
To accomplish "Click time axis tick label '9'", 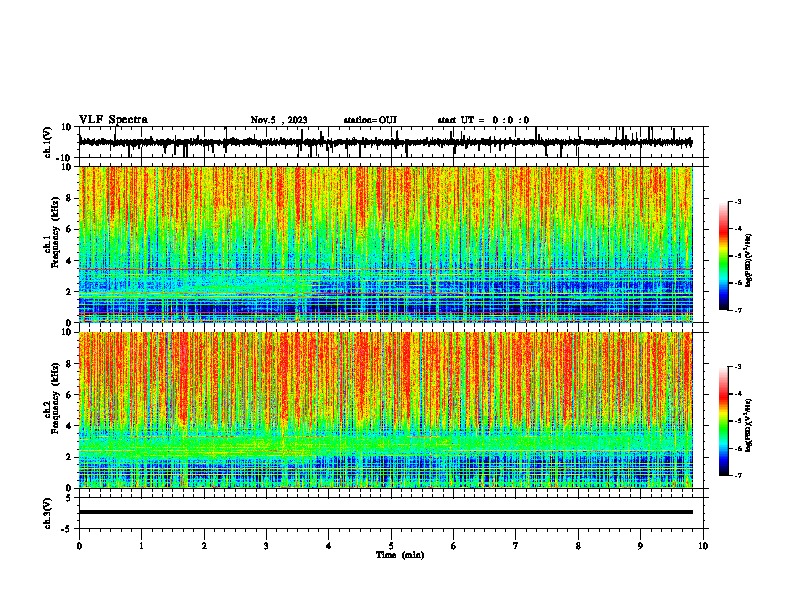I will (640, 546).
